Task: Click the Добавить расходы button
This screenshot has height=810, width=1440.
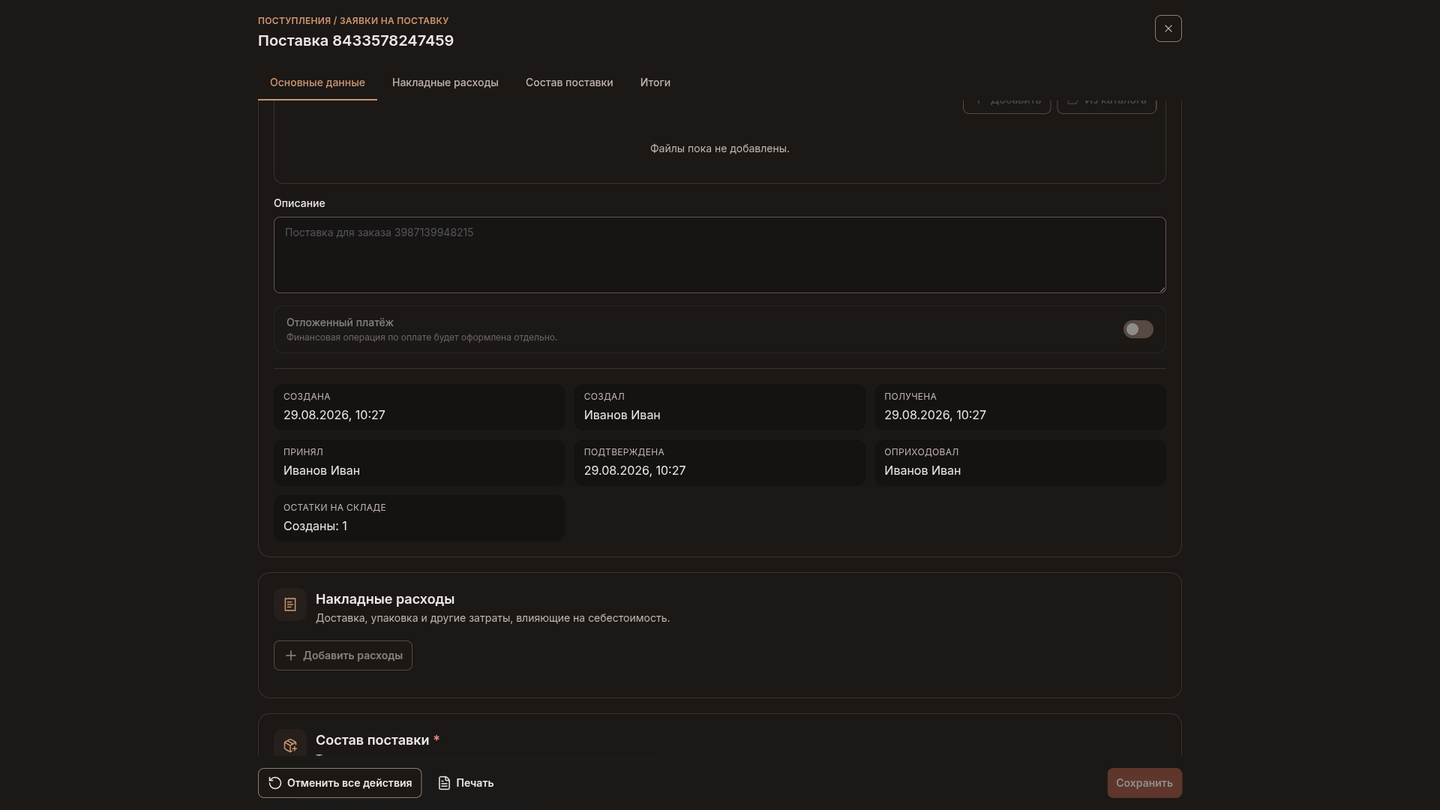Action: pyautogui.click(x=343, y=656)
